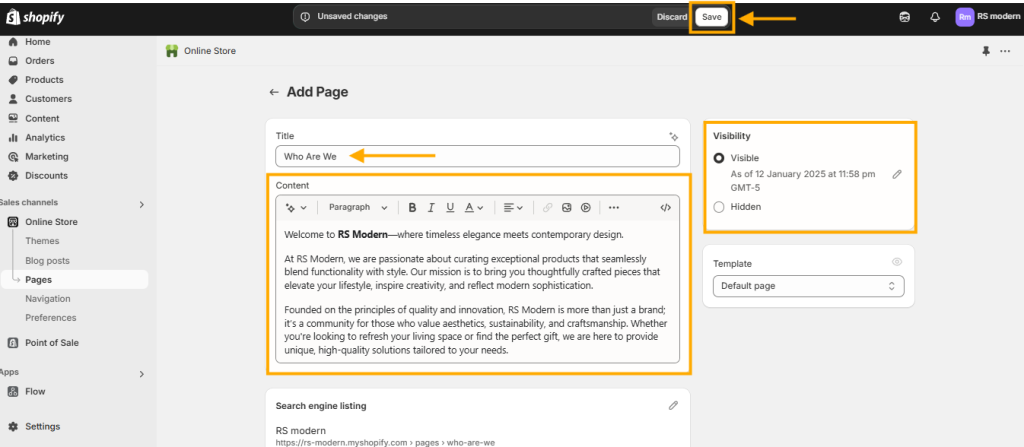
Task: Discard the unsaved changes
Action: [672, 17]
